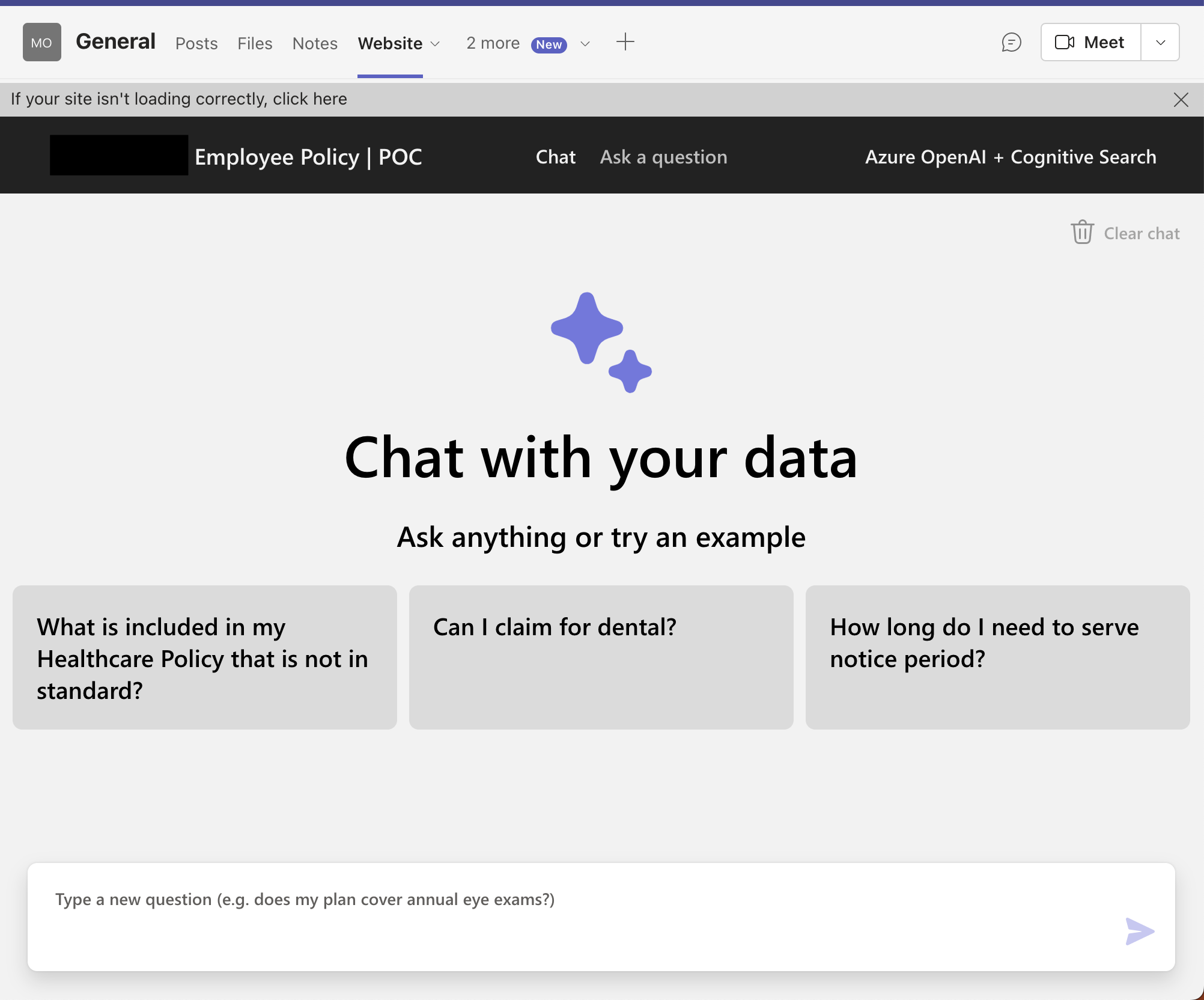Click the chat bubble feedback icon

[1011, 41]
